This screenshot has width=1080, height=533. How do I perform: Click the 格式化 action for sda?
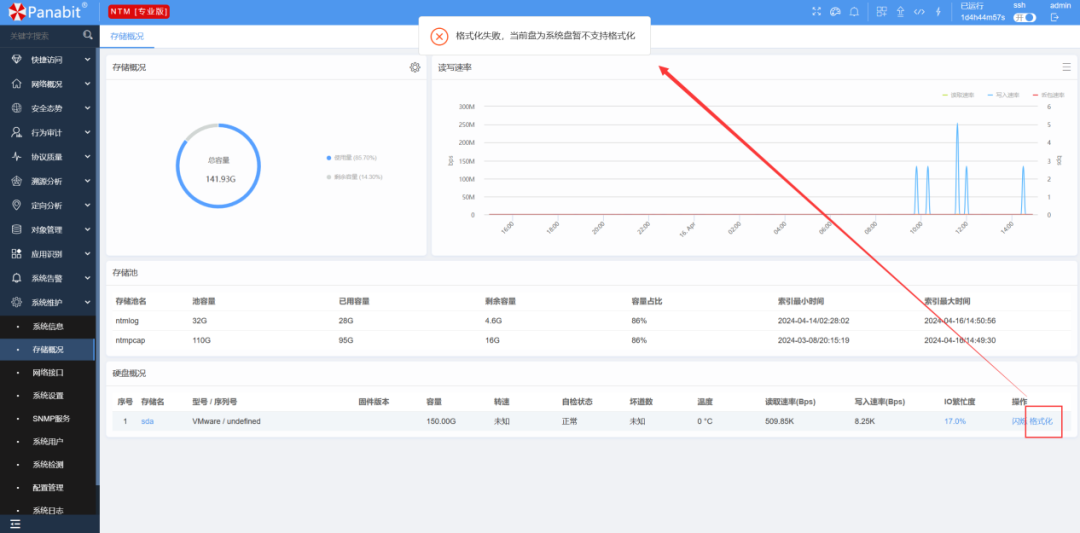click(x=1041, y=421)
